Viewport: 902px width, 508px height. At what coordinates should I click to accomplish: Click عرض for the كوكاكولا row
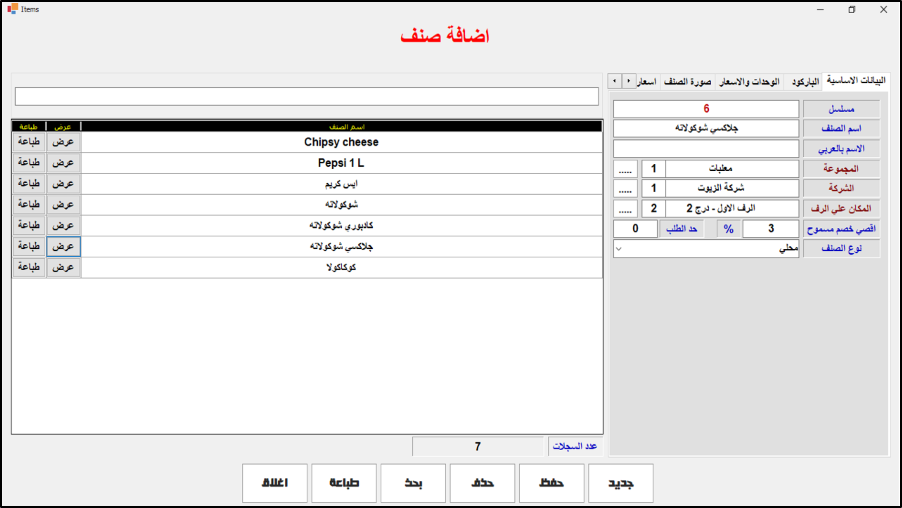pos(63,268)
